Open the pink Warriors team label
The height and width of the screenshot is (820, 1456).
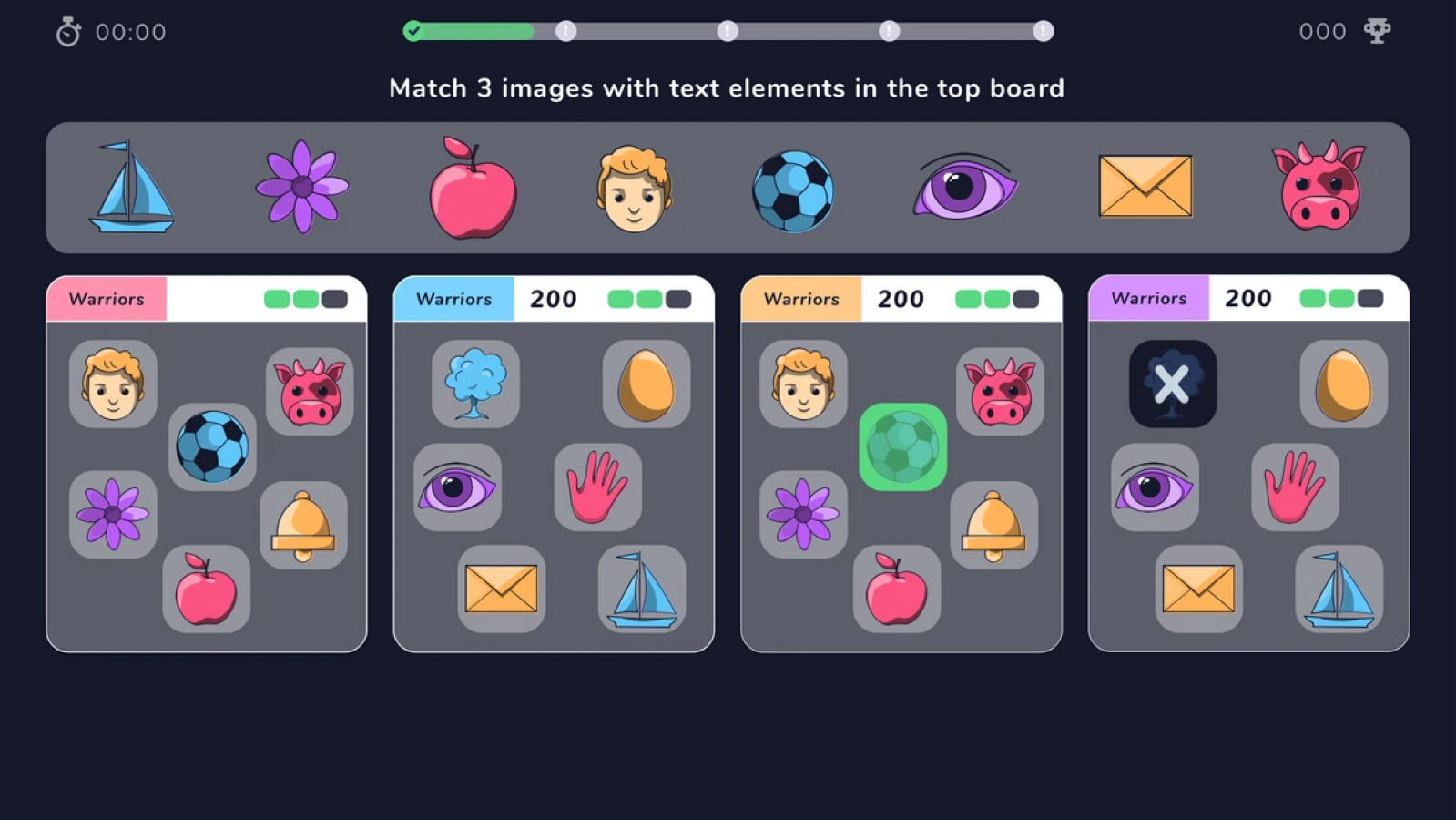[107, 299]
